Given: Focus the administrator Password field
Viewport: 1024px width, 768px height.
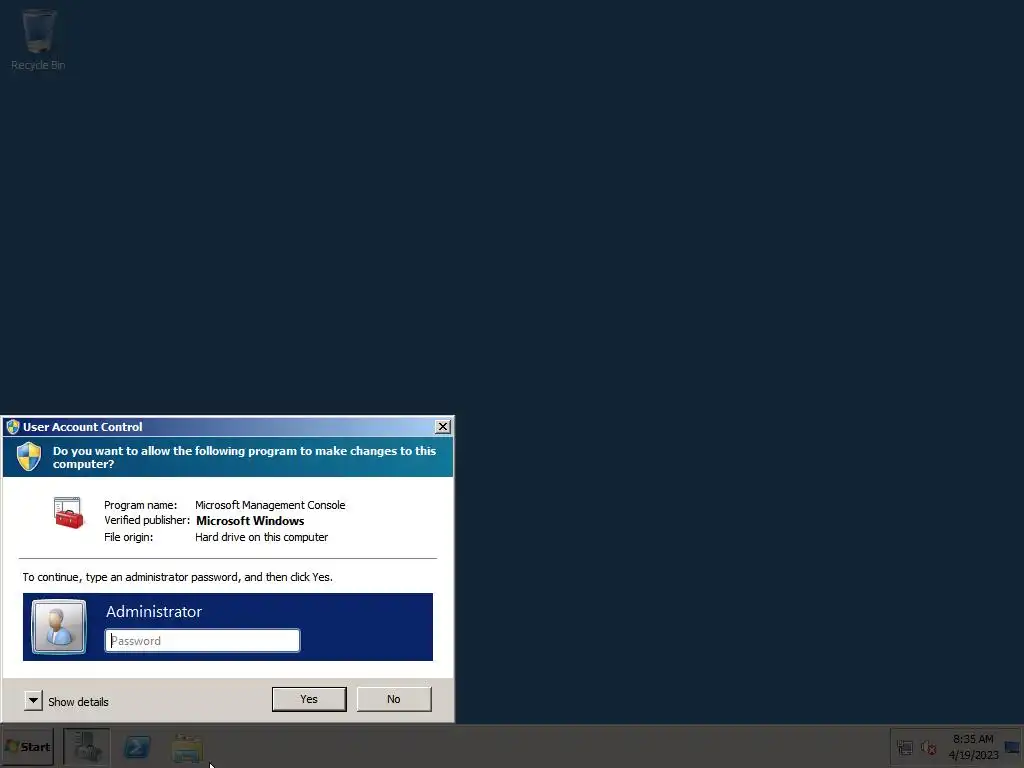Looking at the screenshot, I should pos(202,641).
